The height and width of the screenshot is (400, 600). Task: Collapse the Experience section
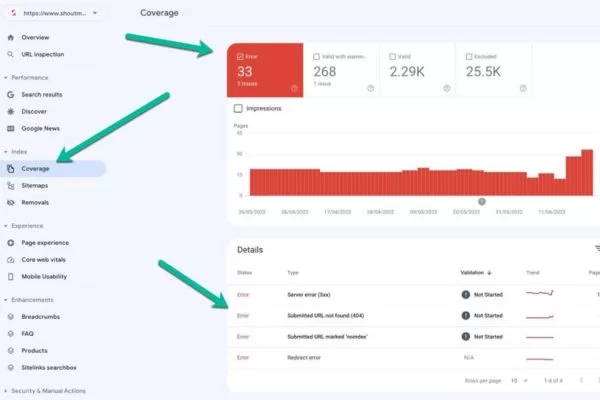pos(6,226)
